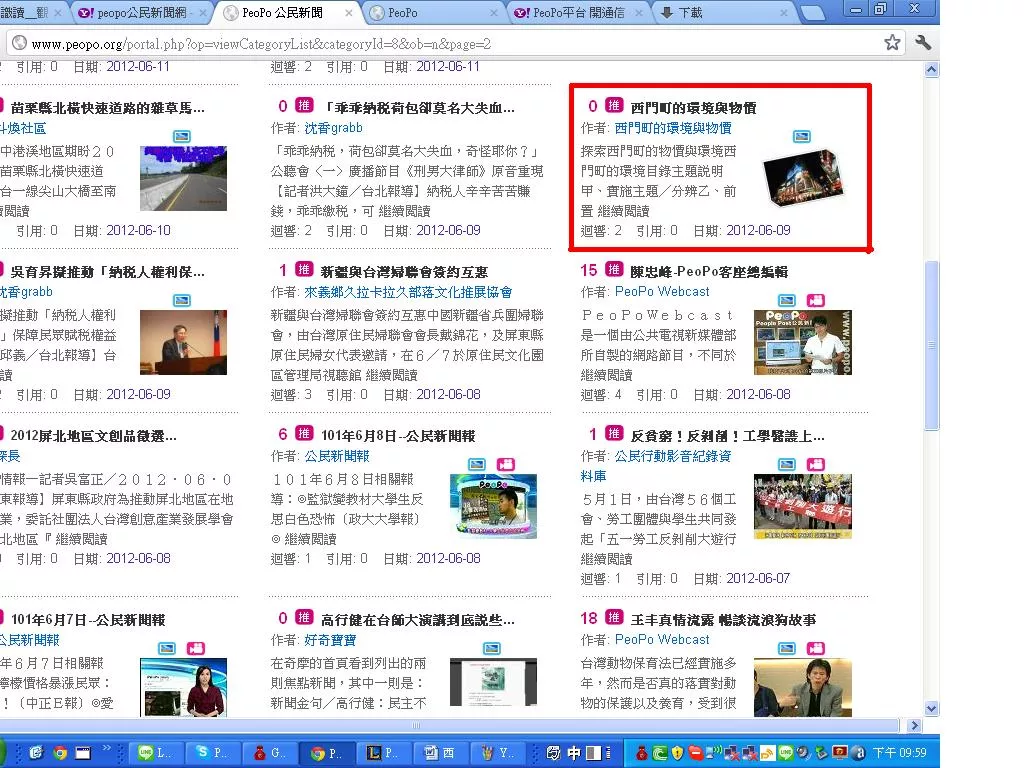The width and height of the screenshot is (1024, 768).
Task: Open the labor march thumbnail in 反貧窮 article
Action: [x=803, y=507]
